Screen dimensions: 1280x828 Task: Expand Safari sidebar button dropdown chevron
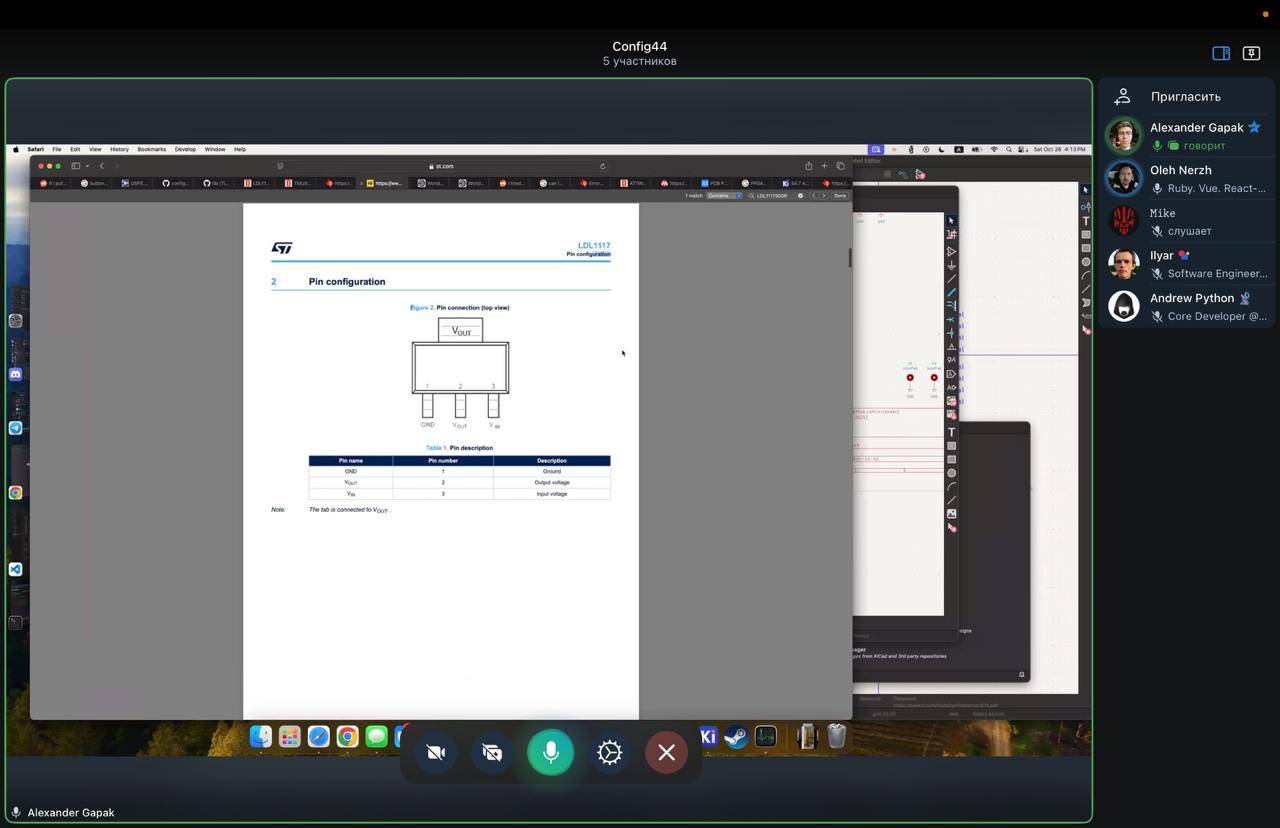[x=87, y=166]
